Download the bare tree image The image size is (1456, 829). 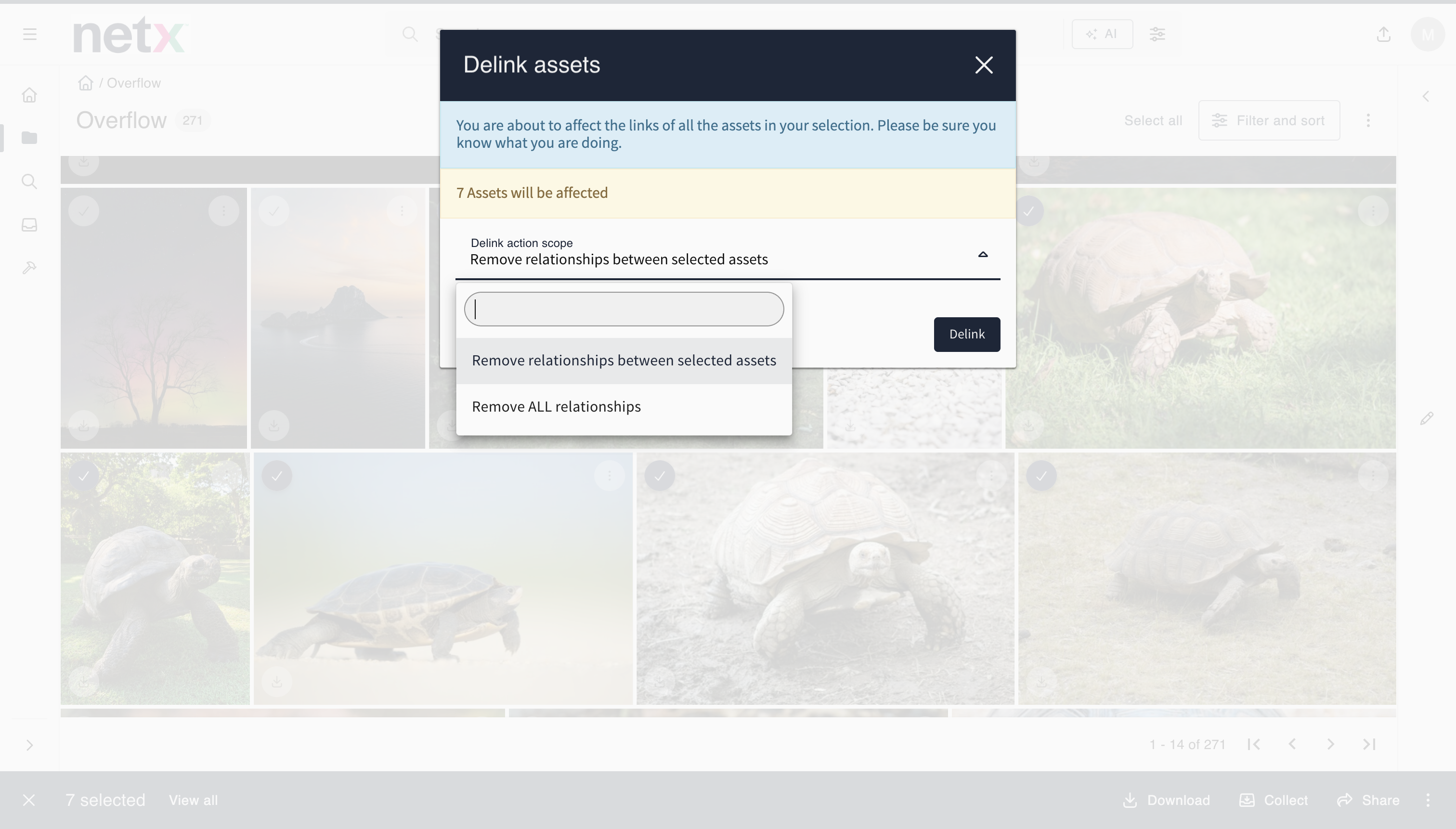(84, 425)
